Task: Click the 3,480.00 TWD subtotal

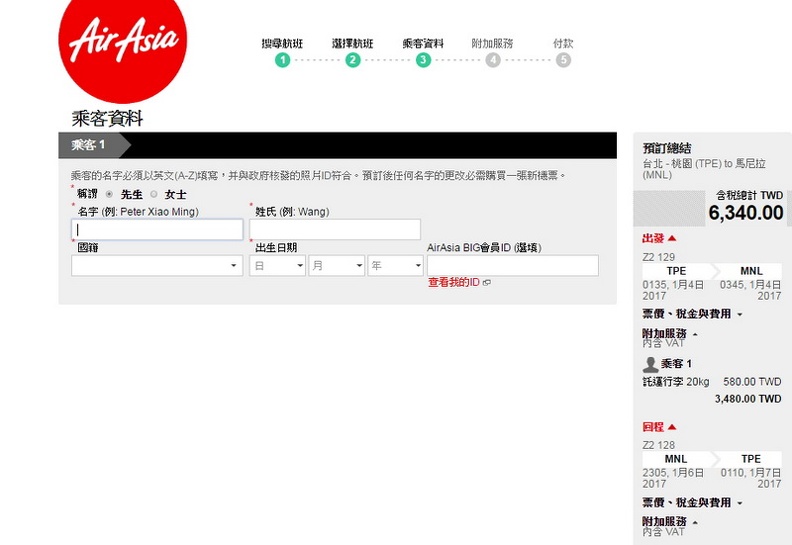Action: tap(748, 399)
